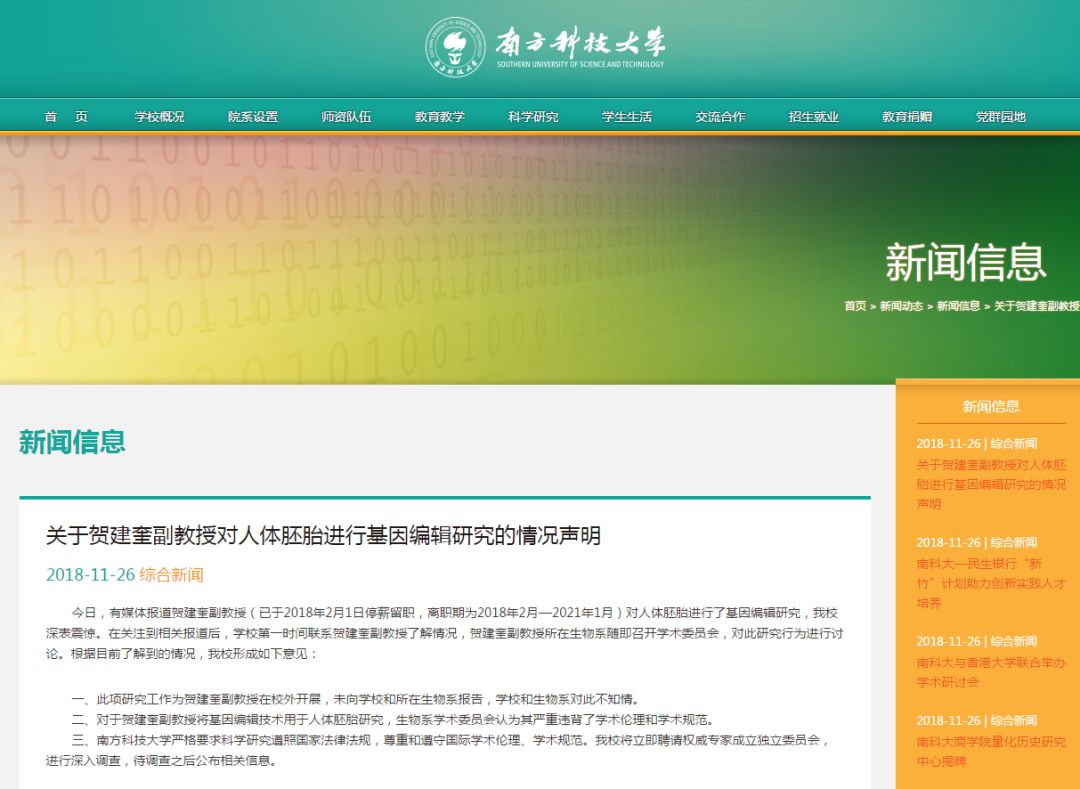Click the university torch logo emblem
1080x789 pixels.
tap(456, 47)
